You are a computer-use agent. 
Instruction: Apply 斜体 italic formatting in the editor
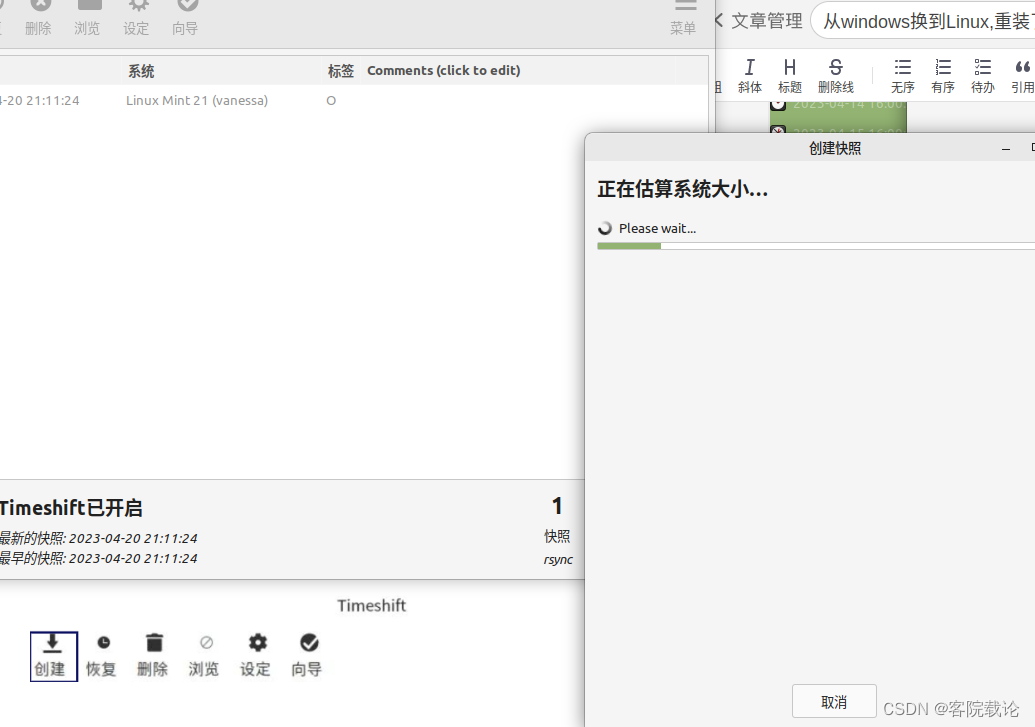click(749, 76)
